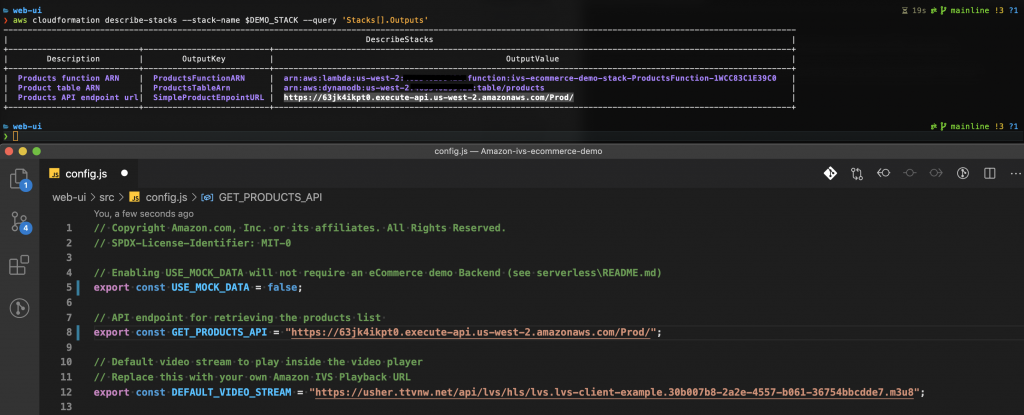Screen dimensions: 1024x415
Task: Open the Extensions view in the activity bar
Action: pos(19,265)
